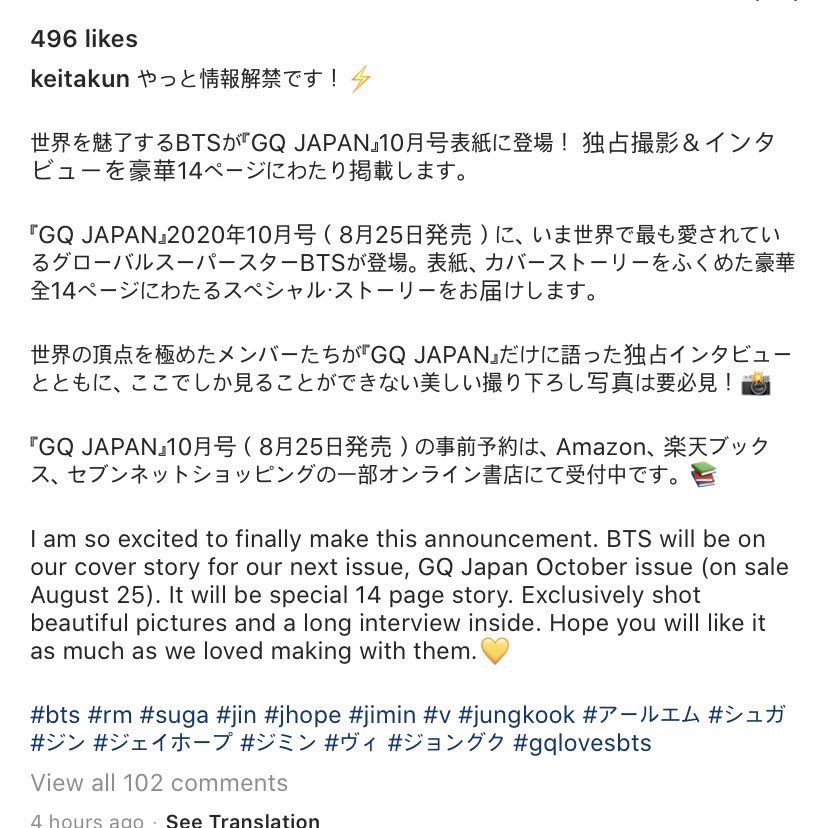Select the #ジェイホープ hashtag
The height and width of the screenshot is (828, 828).
(x=163, y=743)
